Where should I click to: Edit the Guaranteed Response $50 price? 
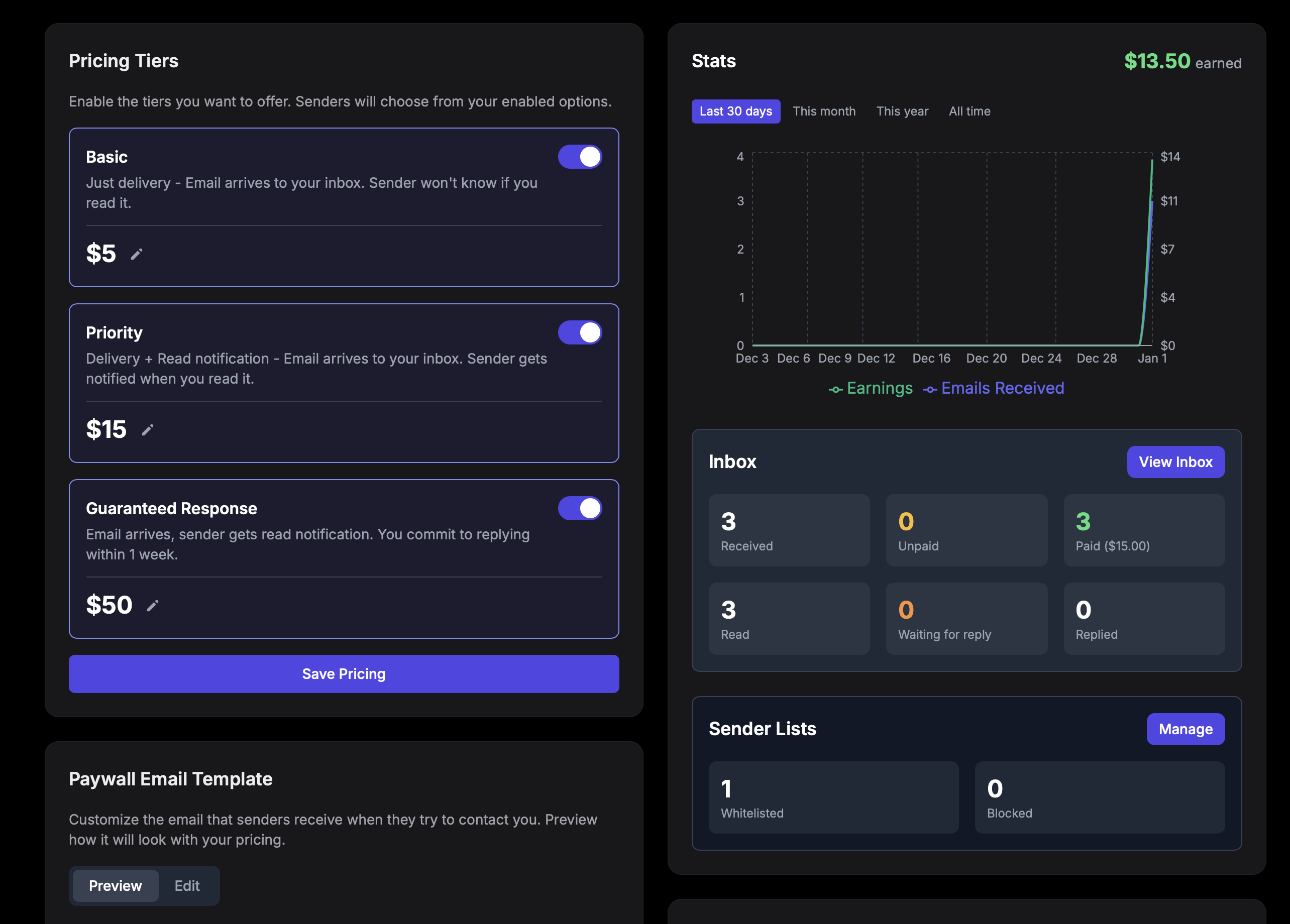click(152, 605)
